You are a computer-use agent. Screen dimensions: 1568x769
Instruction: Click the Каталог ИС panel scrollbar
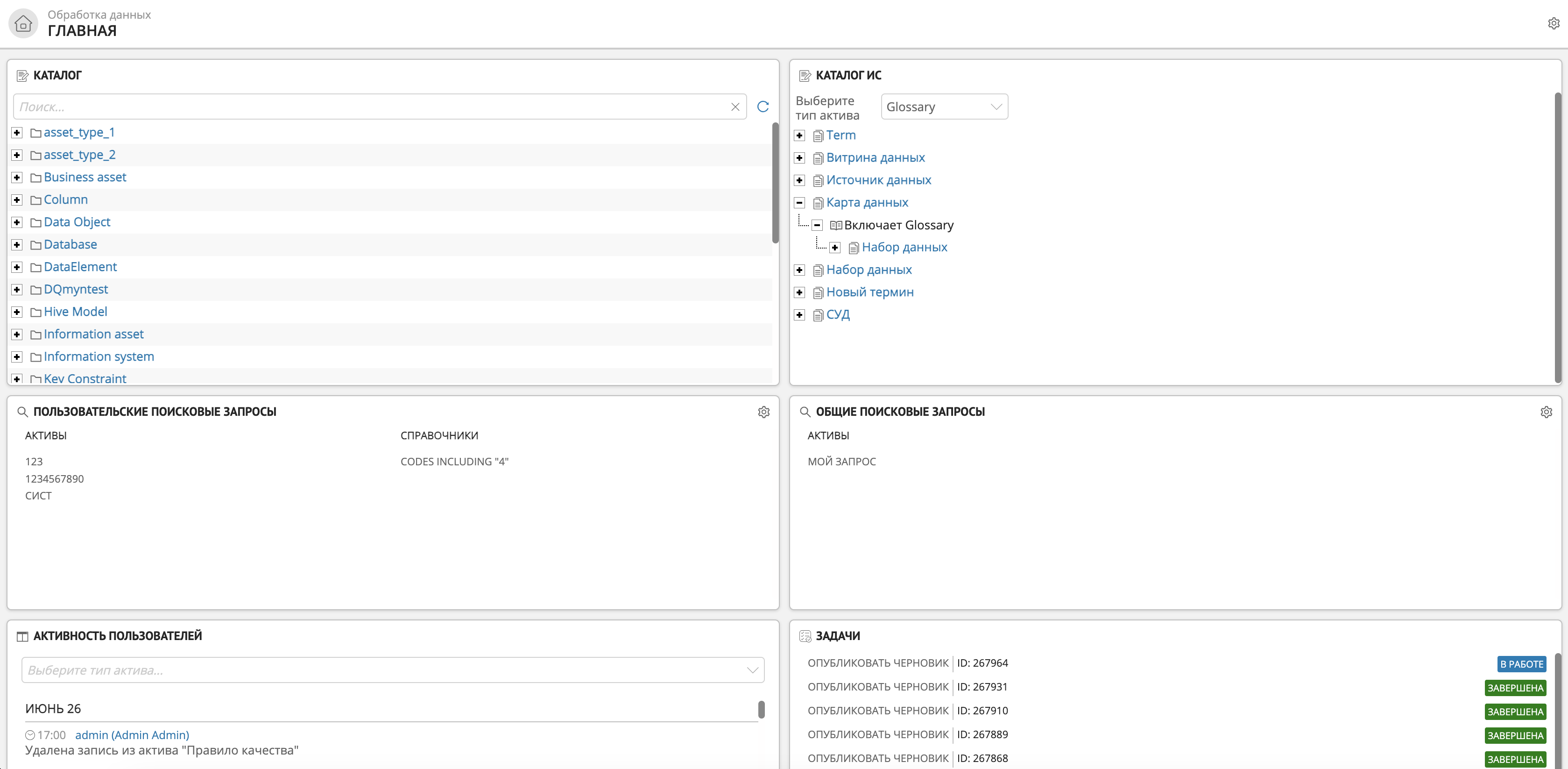(x=1558, y=237)
